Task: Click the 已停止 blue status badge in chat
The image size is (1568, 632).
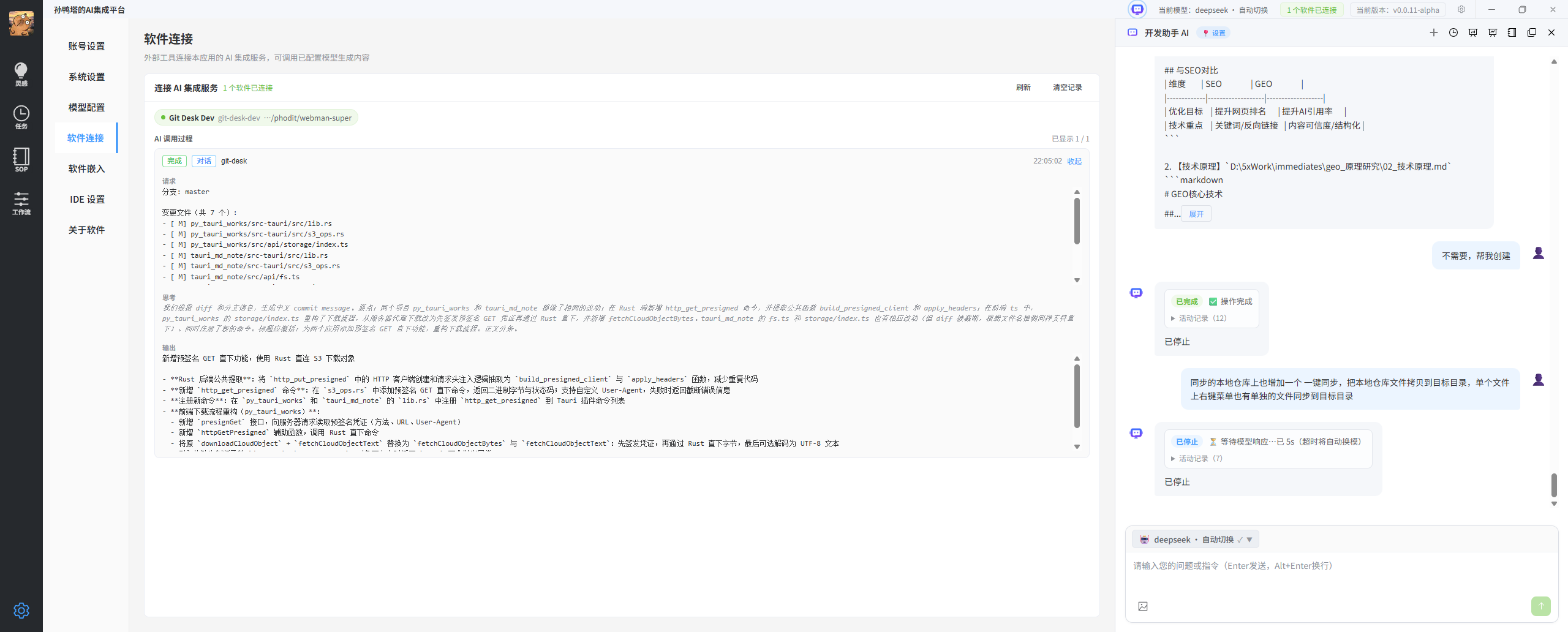Action: [1187, 442]
